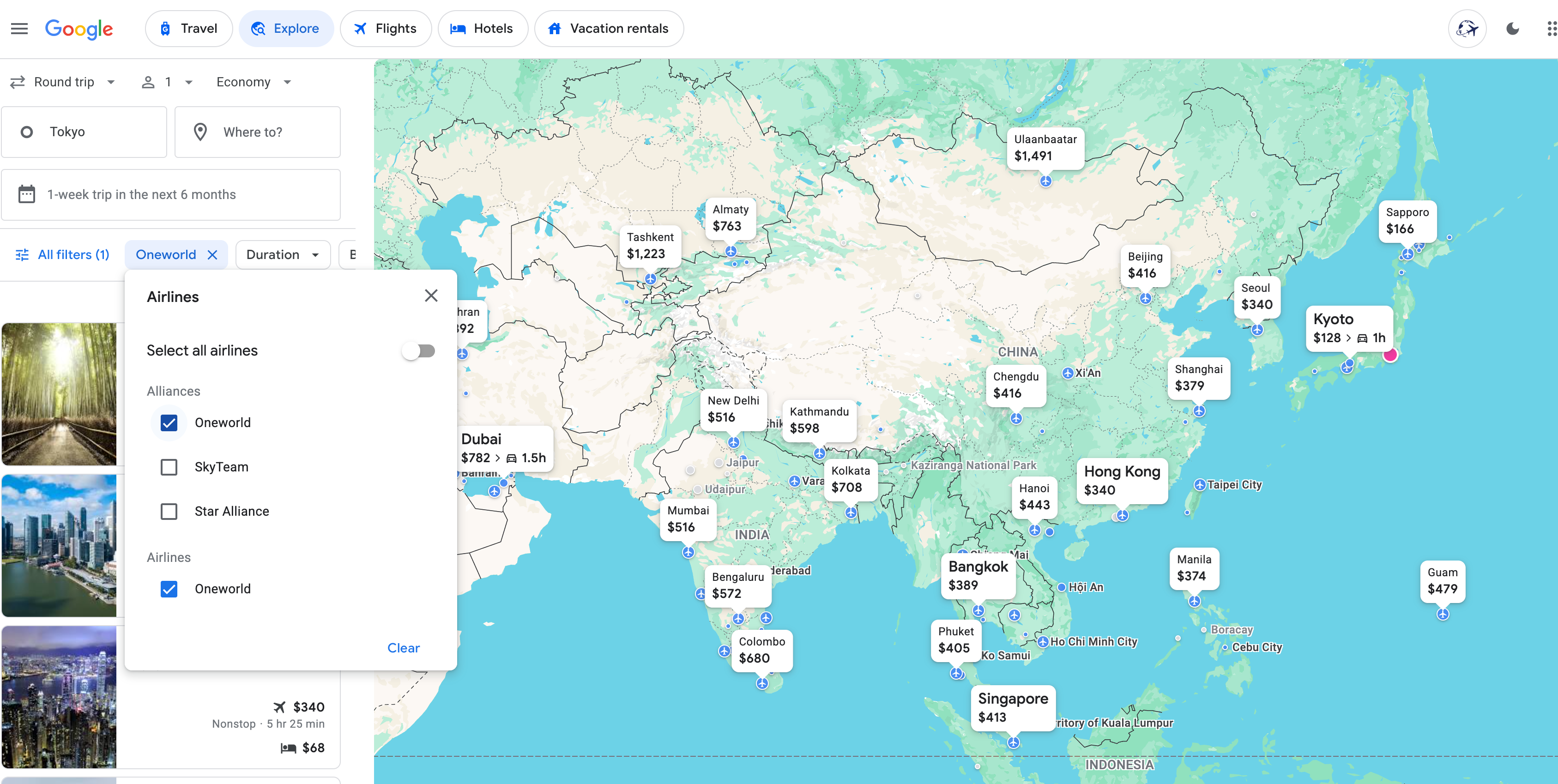The image size is (1558, 784).
Task: Select the Sapporo $166 map label
Action: [x=1407, y=221]
